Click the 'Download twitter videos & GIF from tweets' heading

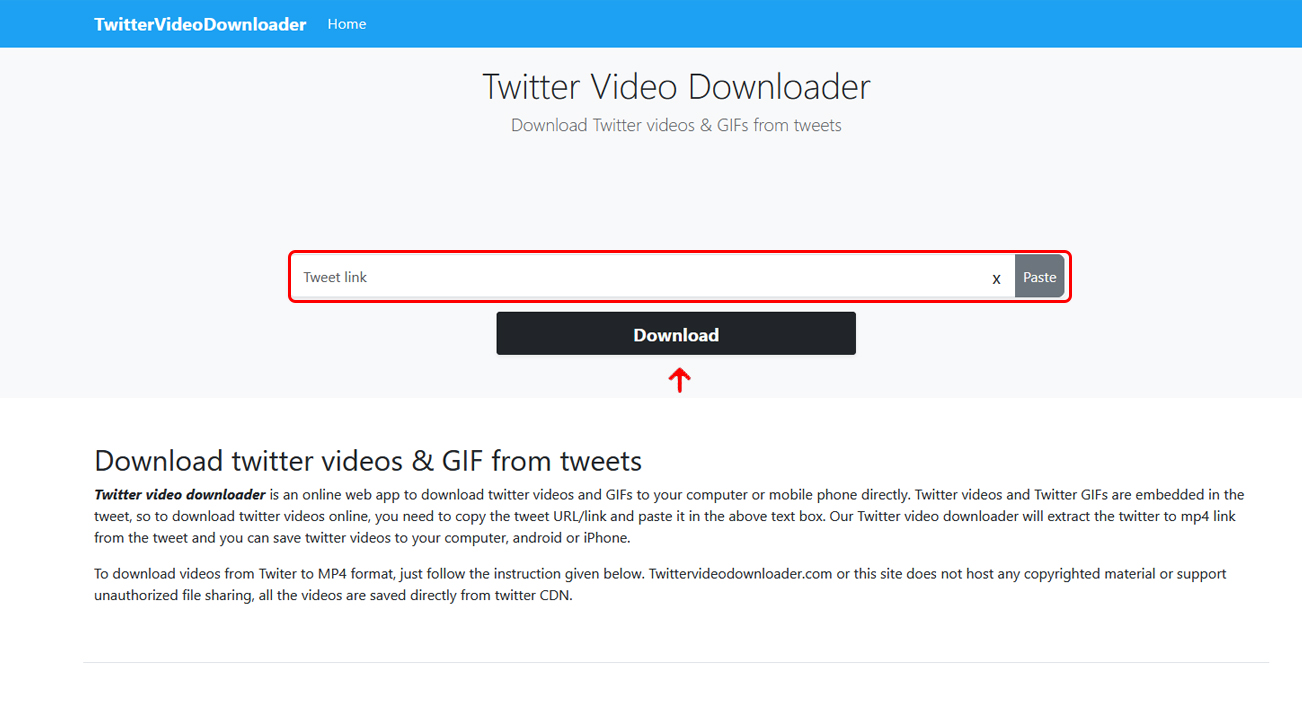click(368, 461)
